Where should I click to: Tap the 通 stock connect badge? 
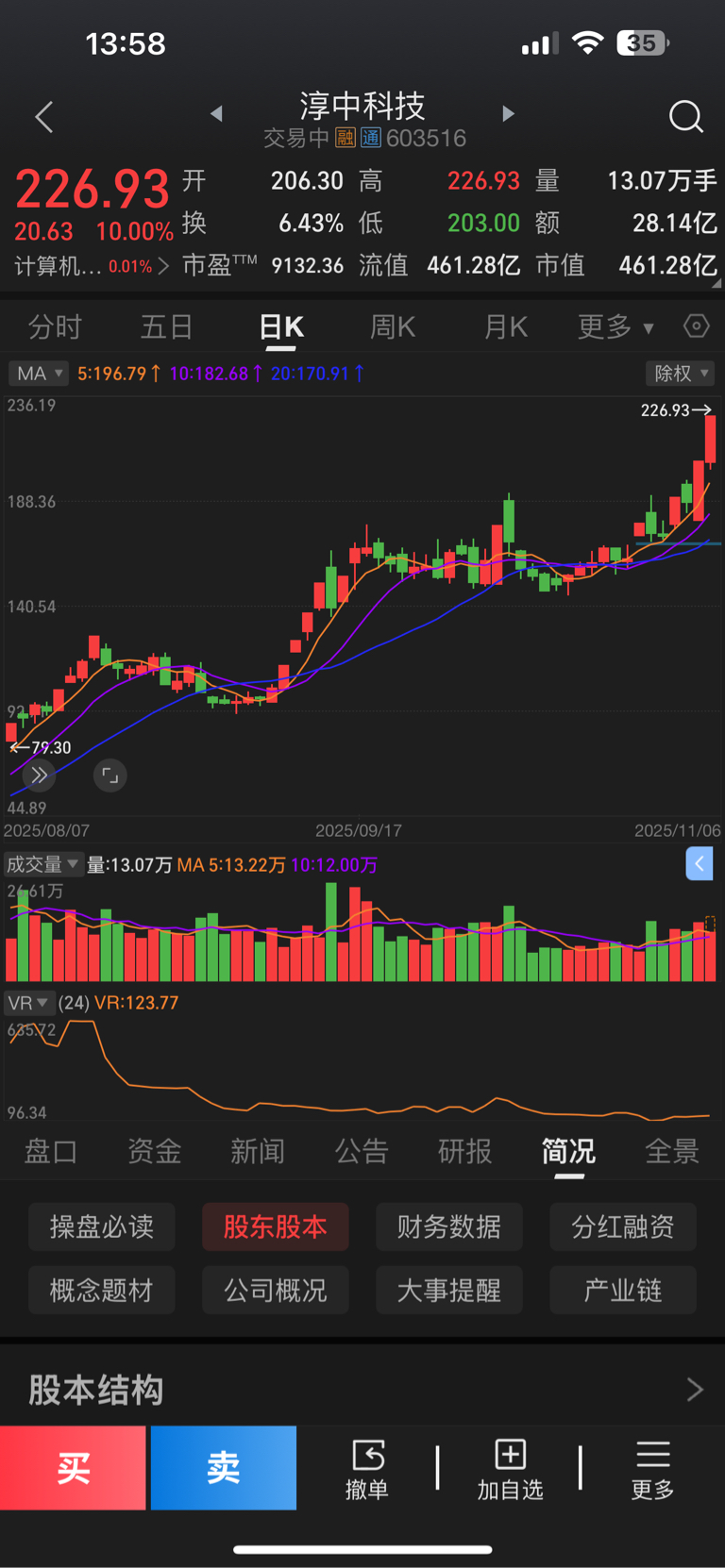pos(370,139)
